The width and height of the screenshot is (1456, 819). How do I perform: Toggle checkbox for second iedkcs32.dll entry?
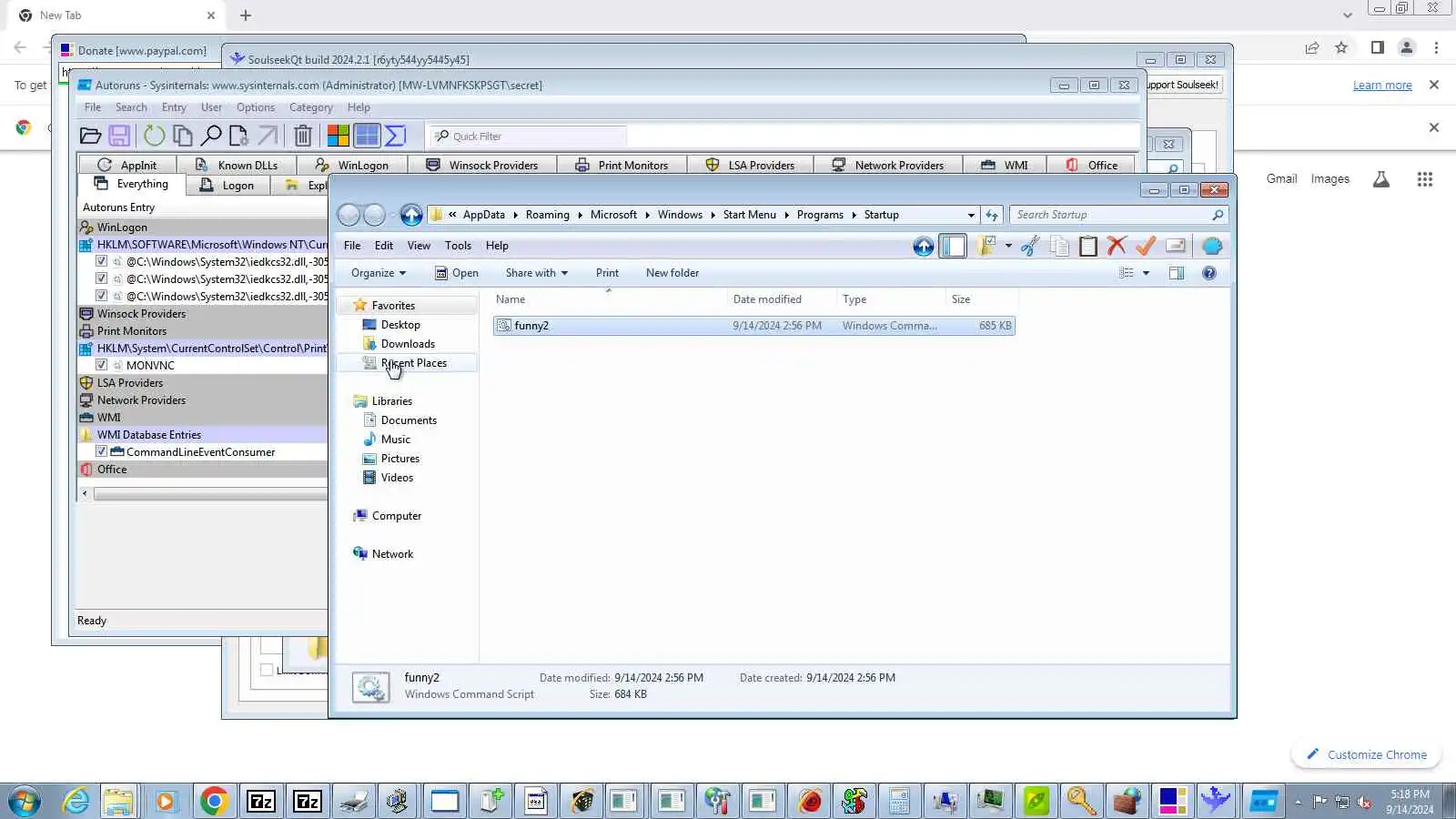click(x=102, y=278)
